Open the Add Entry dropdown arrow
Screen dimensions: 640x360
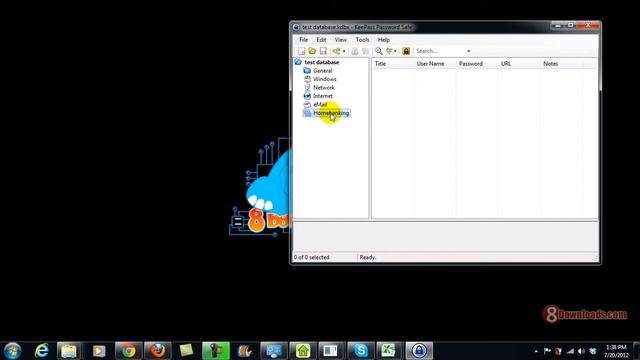pos(344,51)
